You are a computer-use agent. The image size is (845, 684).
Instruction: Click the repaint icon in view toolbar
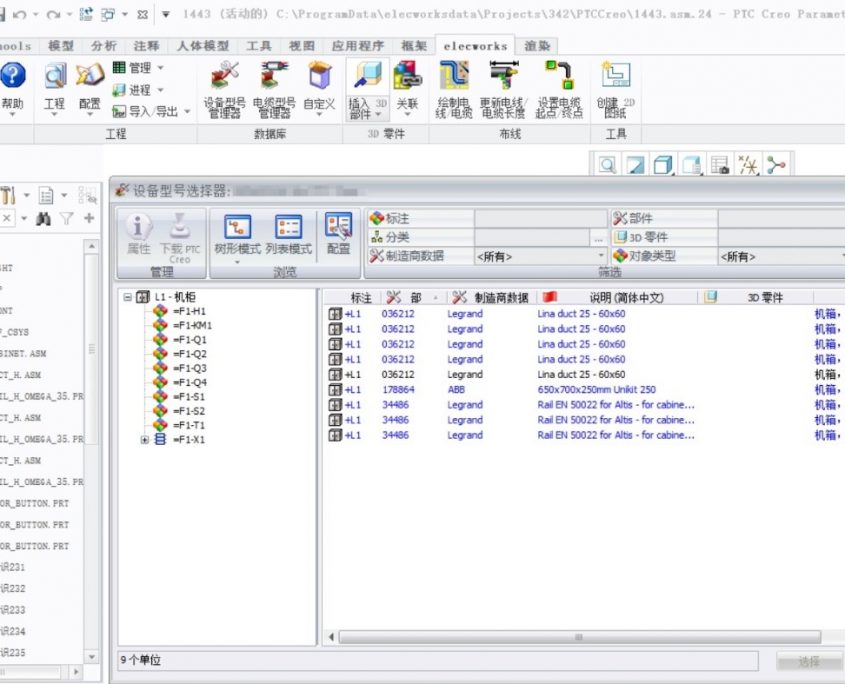(635, 165)
